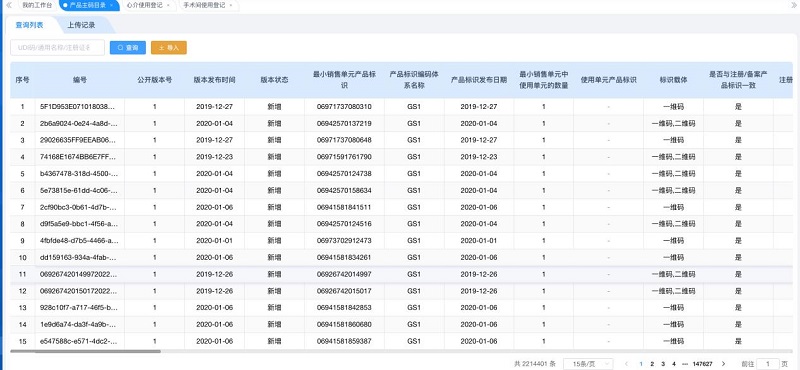The height and width of the screenshot is (370, 800).
Task: Close the 心介使用登记 tab
Action: click(x=168, y=5)
